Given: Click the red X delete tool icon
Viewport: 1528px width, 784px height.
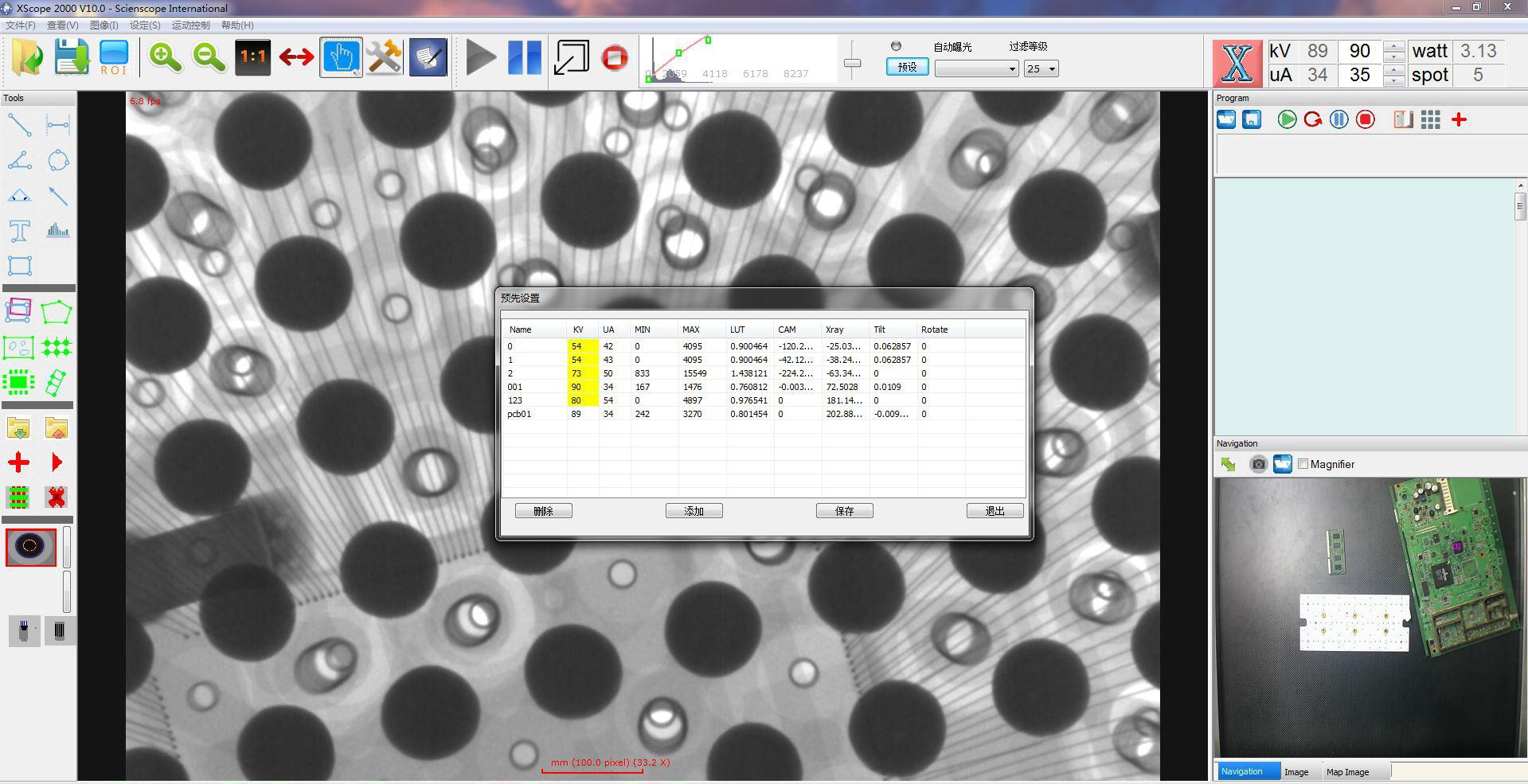Looking at the screenshot, I should [x=56, y=497].
